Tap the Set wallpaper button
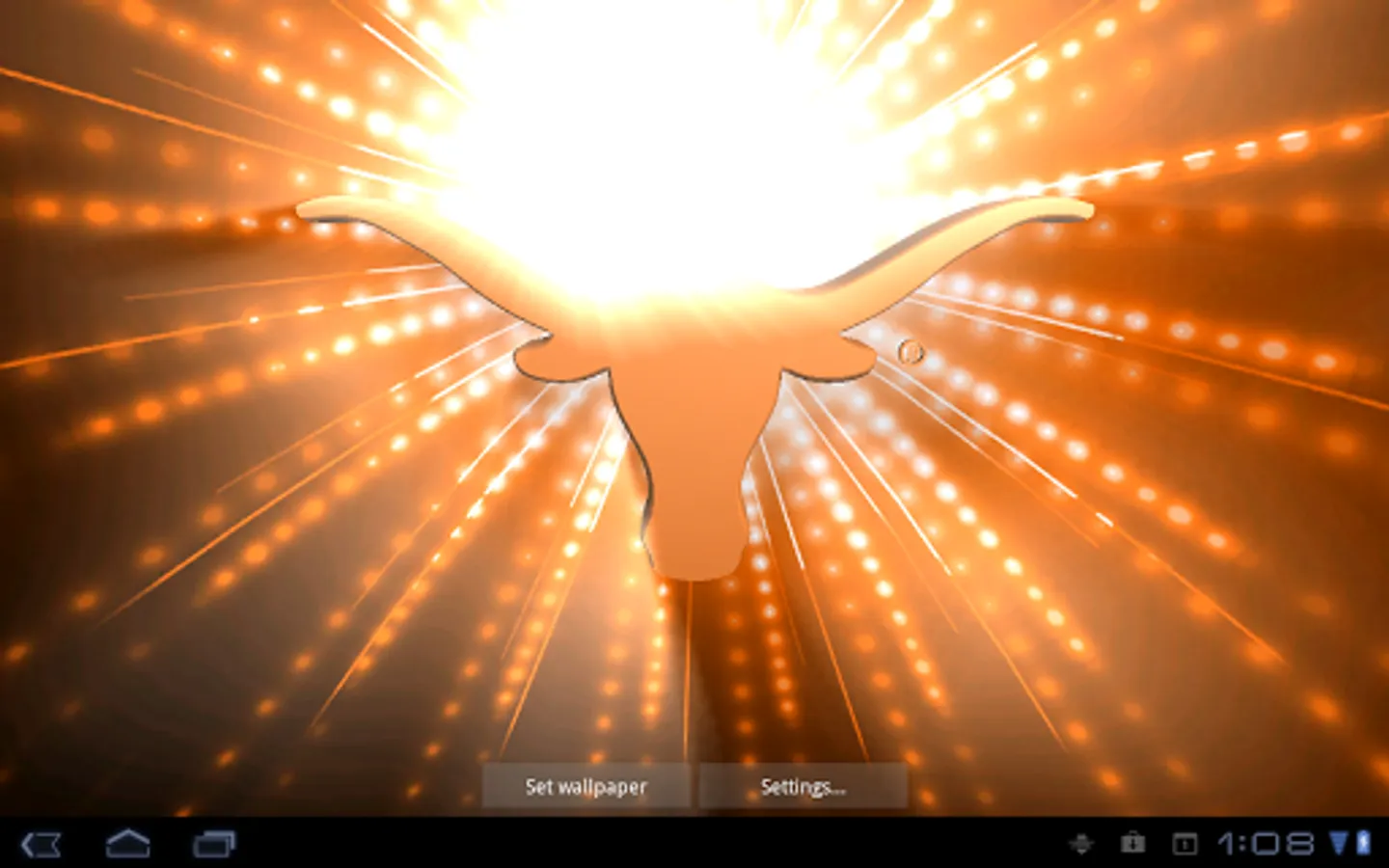 (x=586, y=786)
